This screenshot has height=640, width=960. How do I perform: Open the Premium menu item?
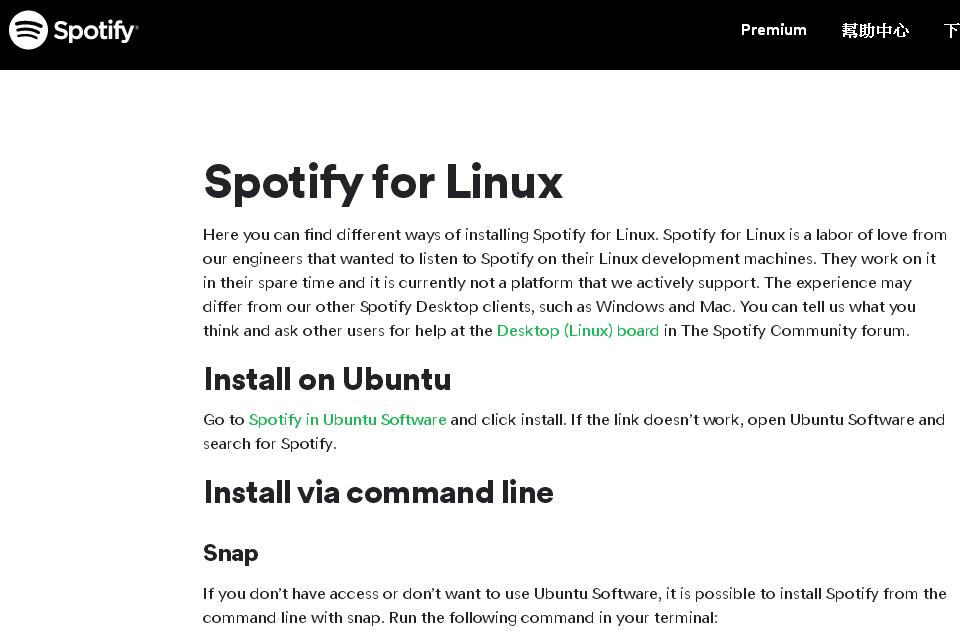(x=773, y=30)
